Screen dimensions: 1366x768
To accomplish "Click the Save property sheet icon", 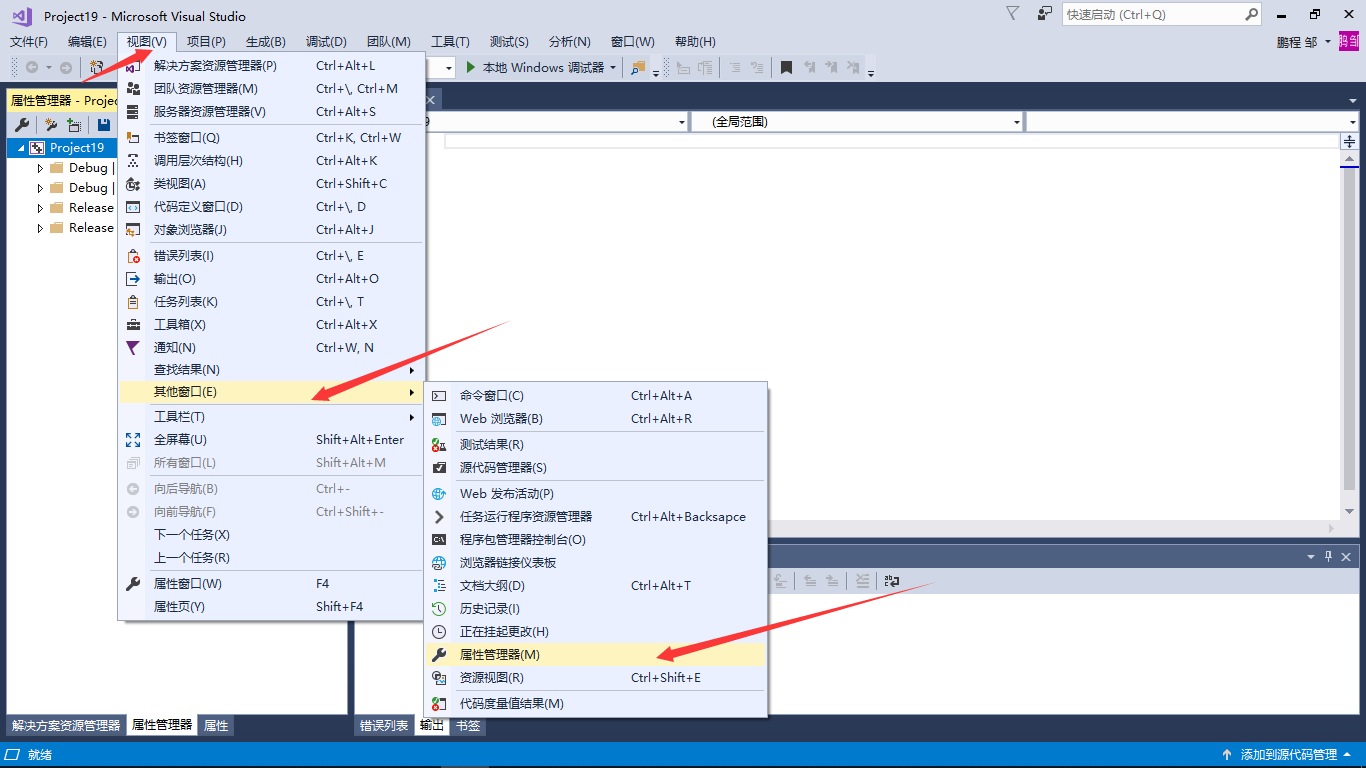I will [x=103, y=123].
